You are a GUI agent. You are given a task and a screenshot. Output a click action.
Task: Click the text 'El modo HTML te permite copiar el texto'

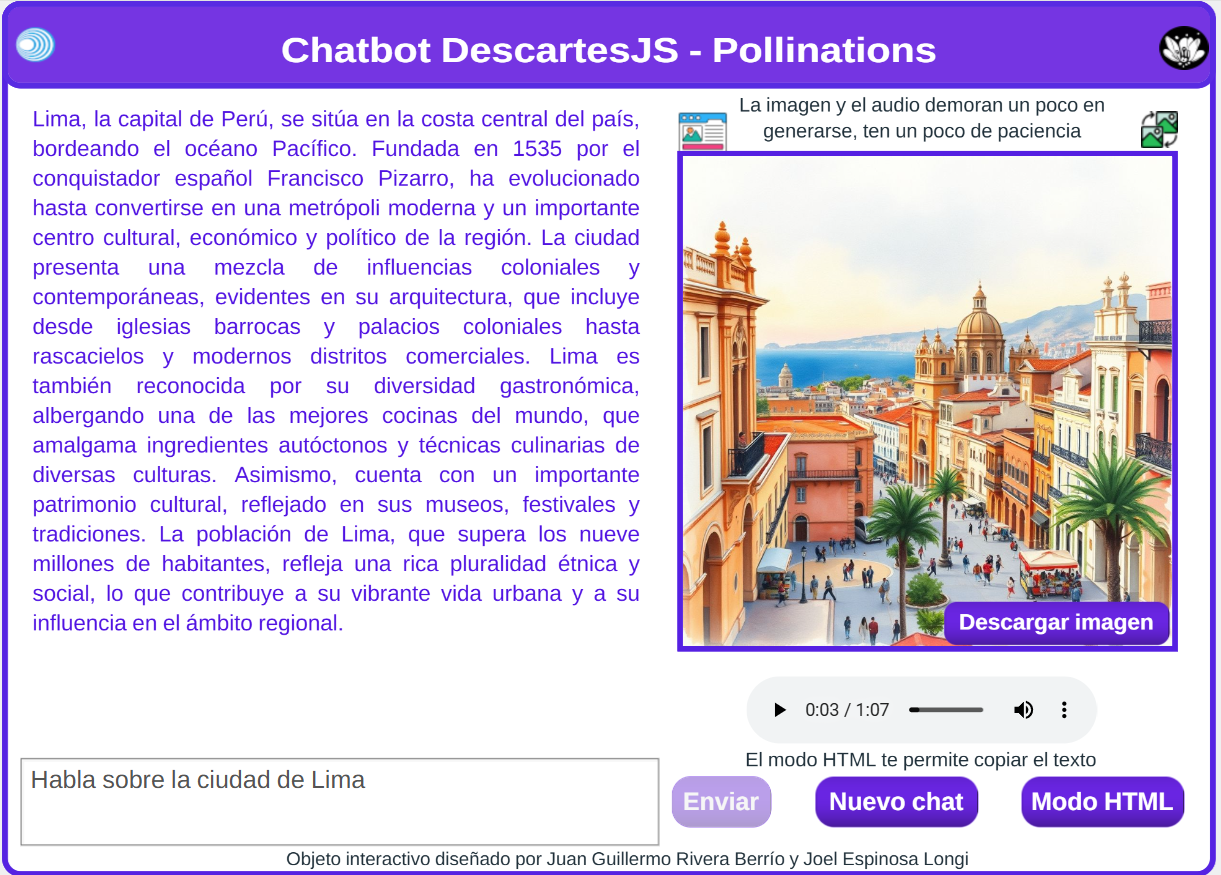tap(921, 760)
